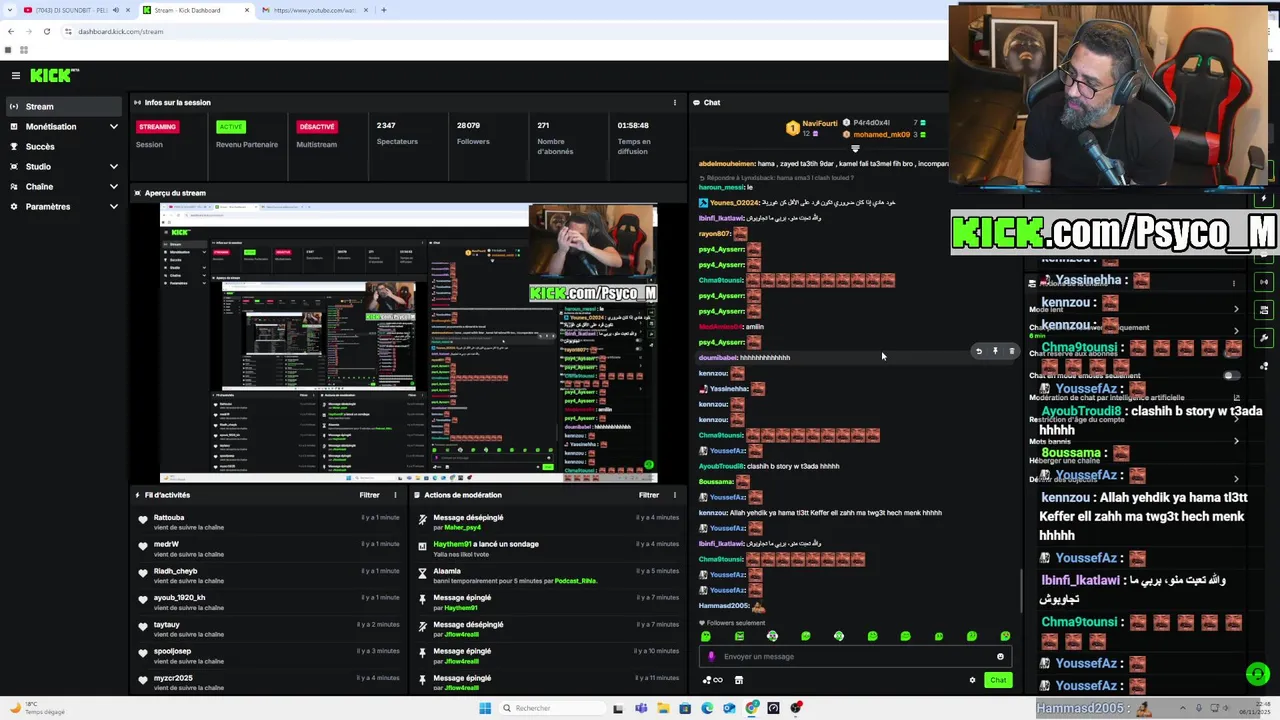Open Actions de modération three-dot menu
The width and height of the screenshot is (1280, 720).
(x=675, y=495)
